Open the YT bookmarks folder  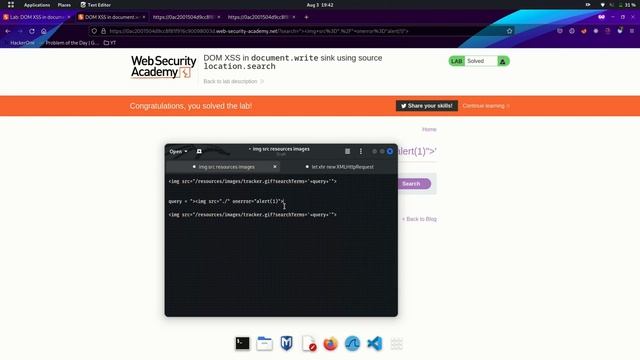pyautogui.click(x=110, y=43)
